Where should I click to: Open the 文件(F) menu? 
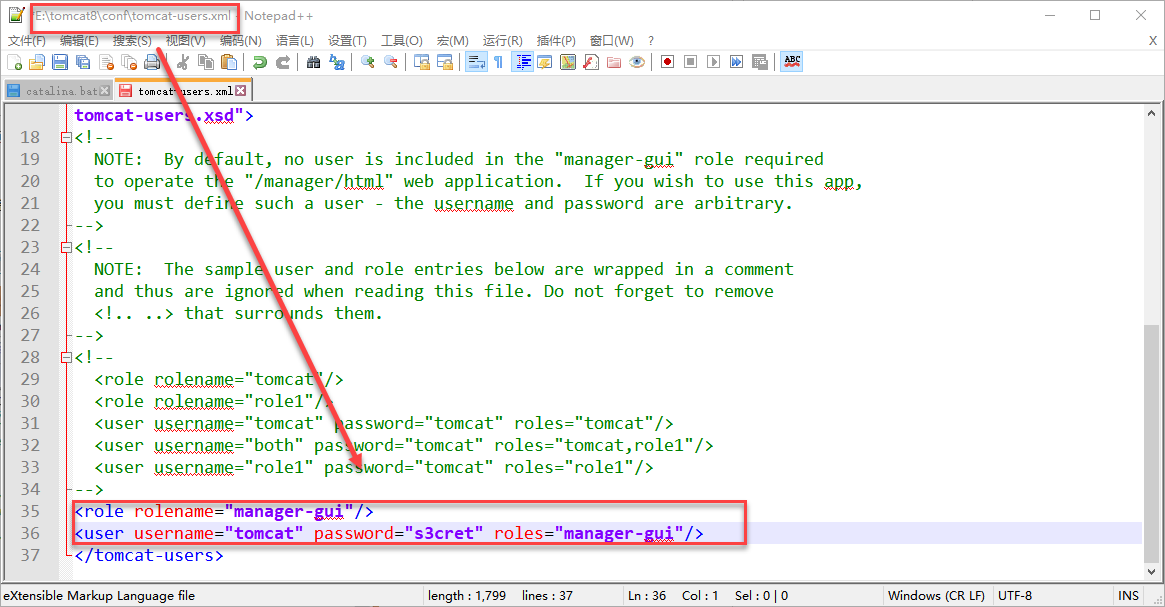pos(27,41)
